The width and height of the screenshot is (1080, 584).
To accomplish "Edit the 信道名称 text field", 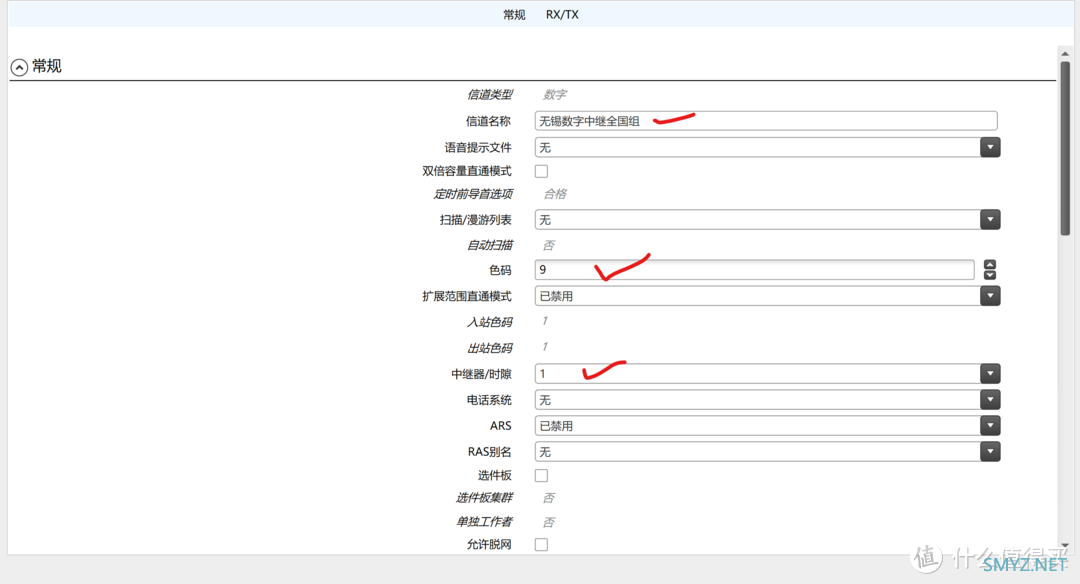I will (766, 121).
